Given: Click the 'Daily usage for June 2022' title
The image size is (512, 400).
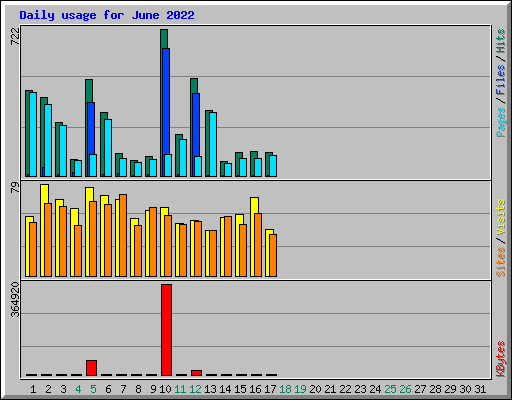Looking at the screenshot, I should point(107,15).
